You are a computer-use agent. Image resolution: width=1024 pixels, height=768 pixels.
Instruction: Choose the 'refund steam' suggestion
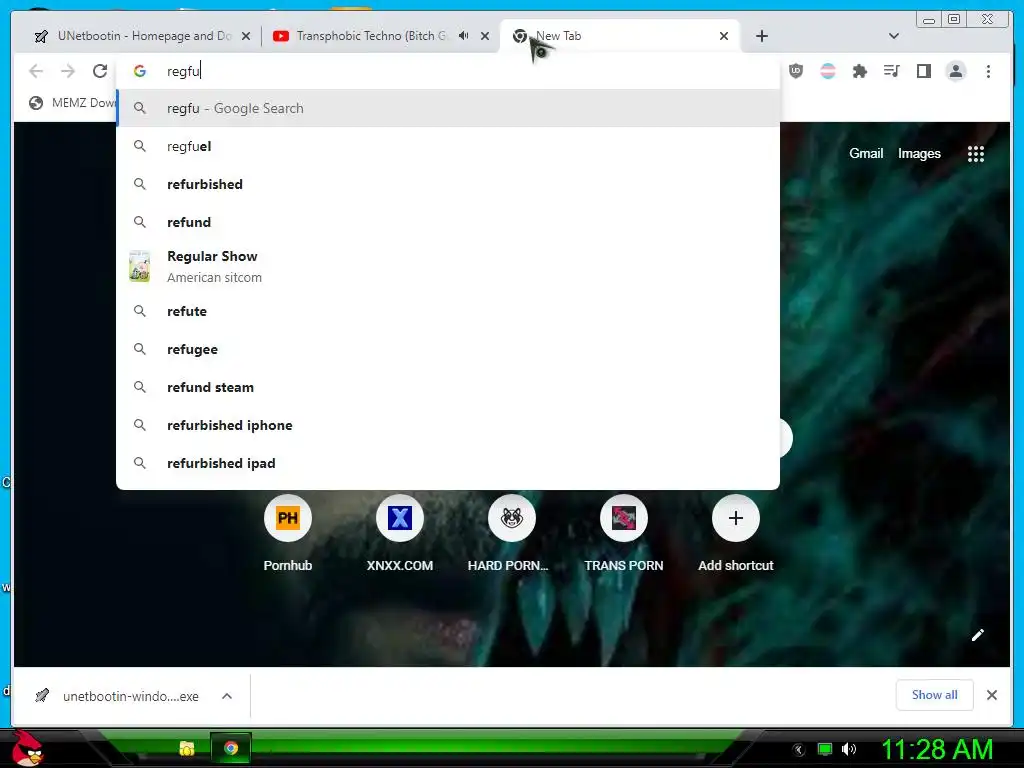(x=448, y=387)
